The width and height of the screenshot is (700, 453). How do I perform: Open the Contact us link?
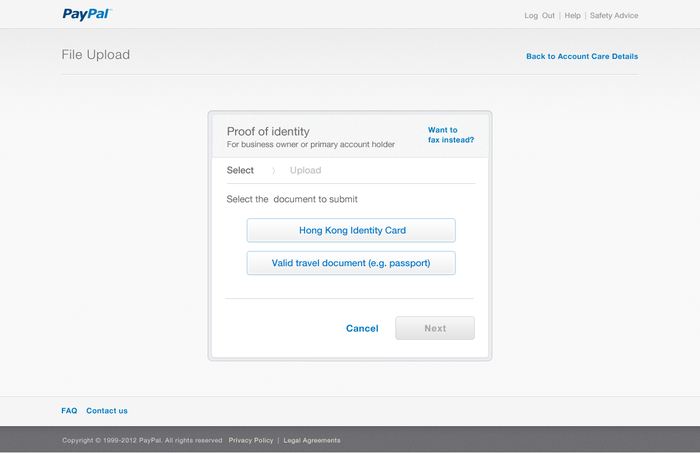coord(107,411)
